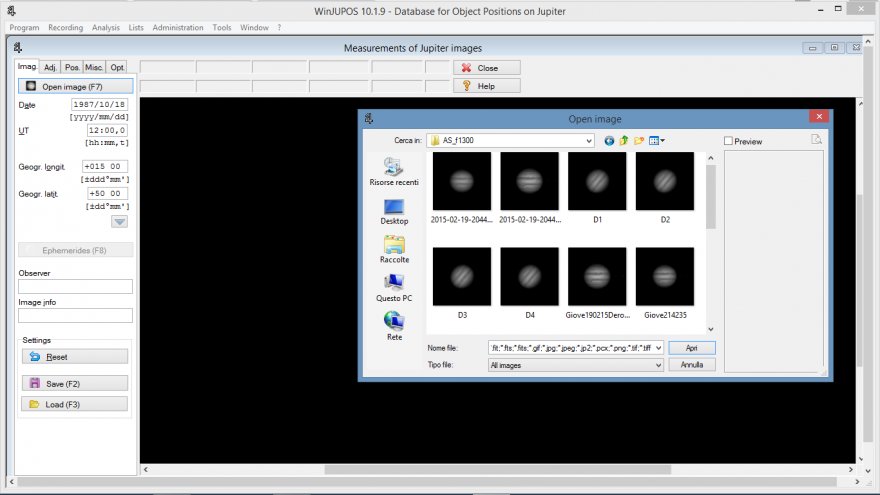The height and width of the screenshot is (495, 880).
Task: Switch to the Imag. tab
Action: (x=27, y=66)
